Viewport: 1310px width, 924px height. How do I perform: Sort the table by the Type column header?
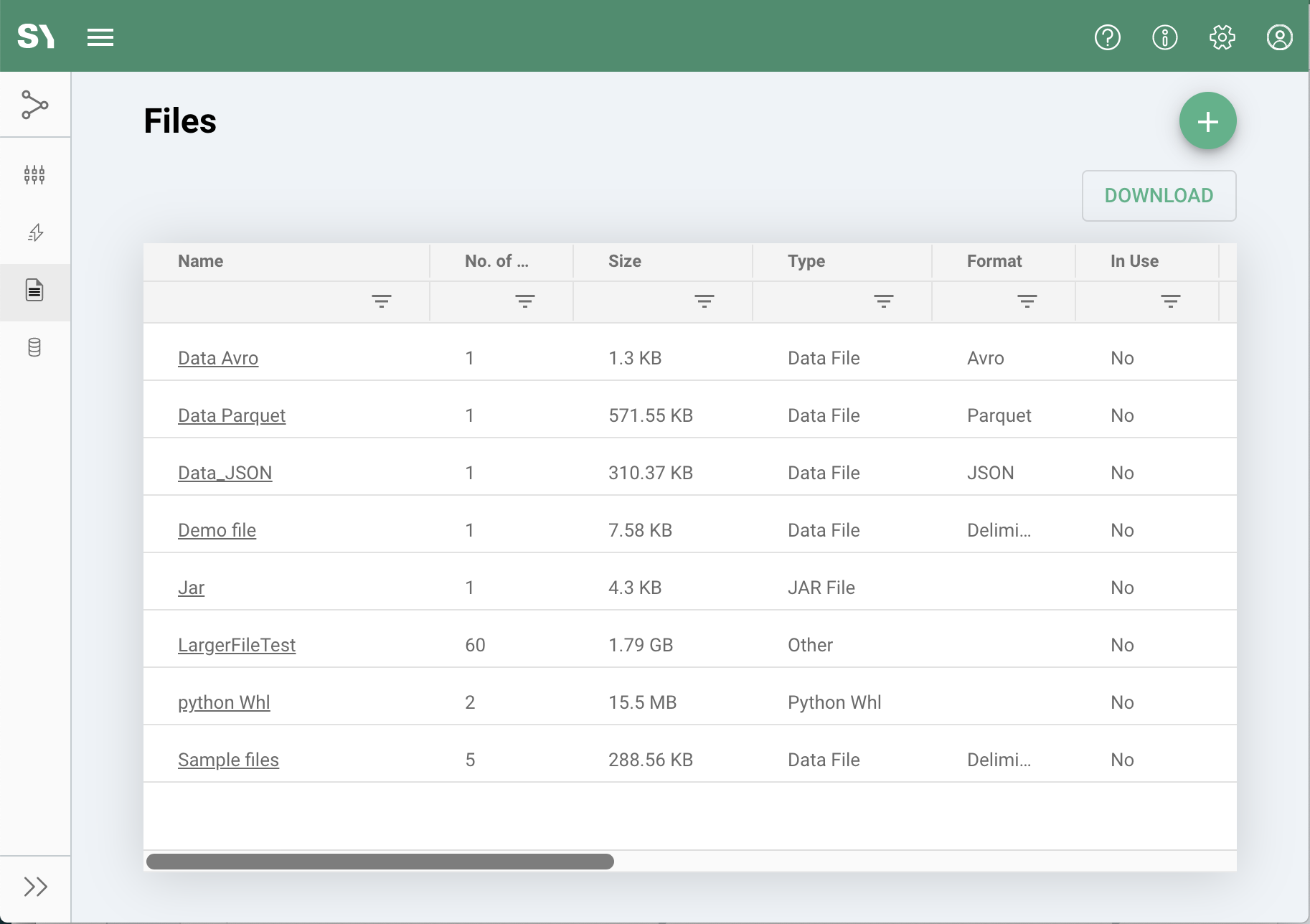[x=806, y=261]
